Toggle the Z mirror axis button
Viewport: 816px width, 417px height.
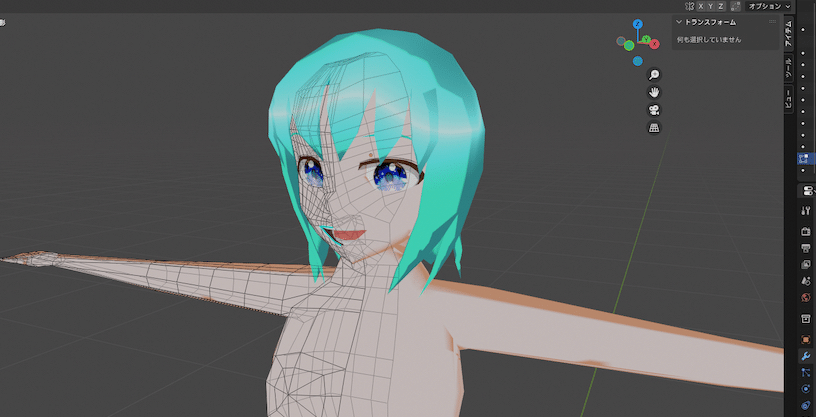(721, 6)
